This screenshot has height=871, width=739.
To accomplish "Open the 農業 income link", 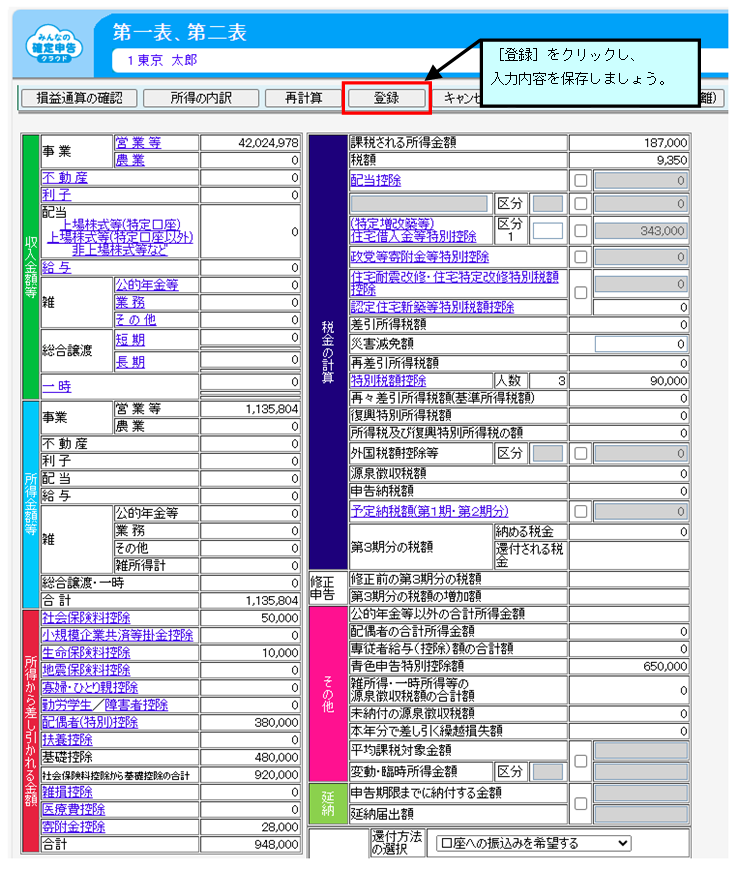I will coord(130,160).
